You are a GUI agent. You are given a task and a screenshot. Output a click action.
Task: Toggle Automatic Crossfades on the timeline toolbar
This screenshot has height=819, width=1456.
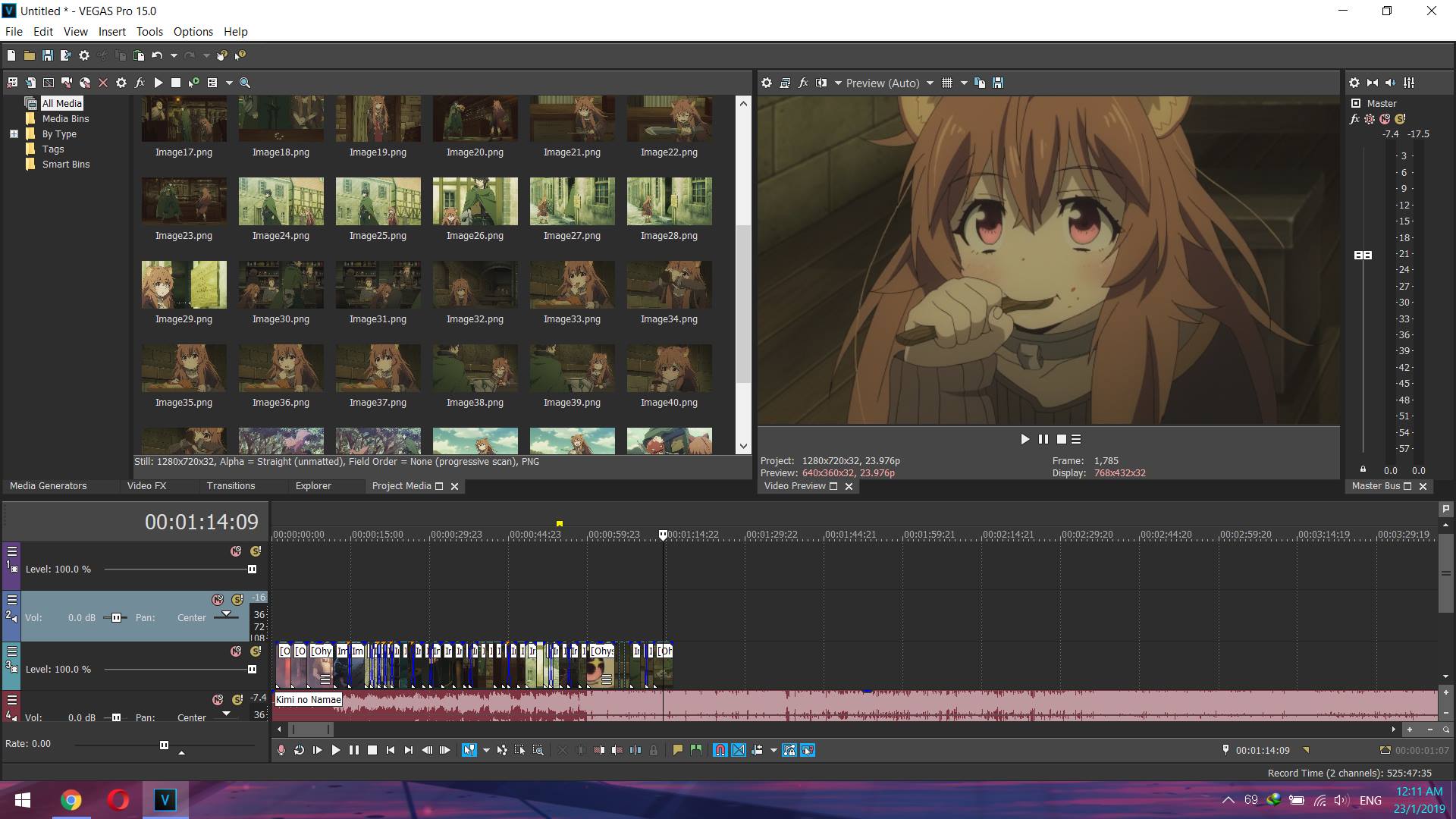(x=739, y=750)
